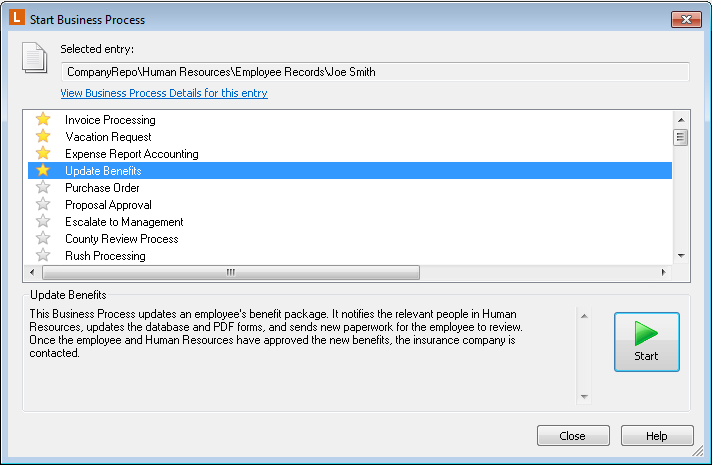Screen dimensions: 712x465
Task: Select the Rush Processing list entry
Action: (x=105, y=256)
